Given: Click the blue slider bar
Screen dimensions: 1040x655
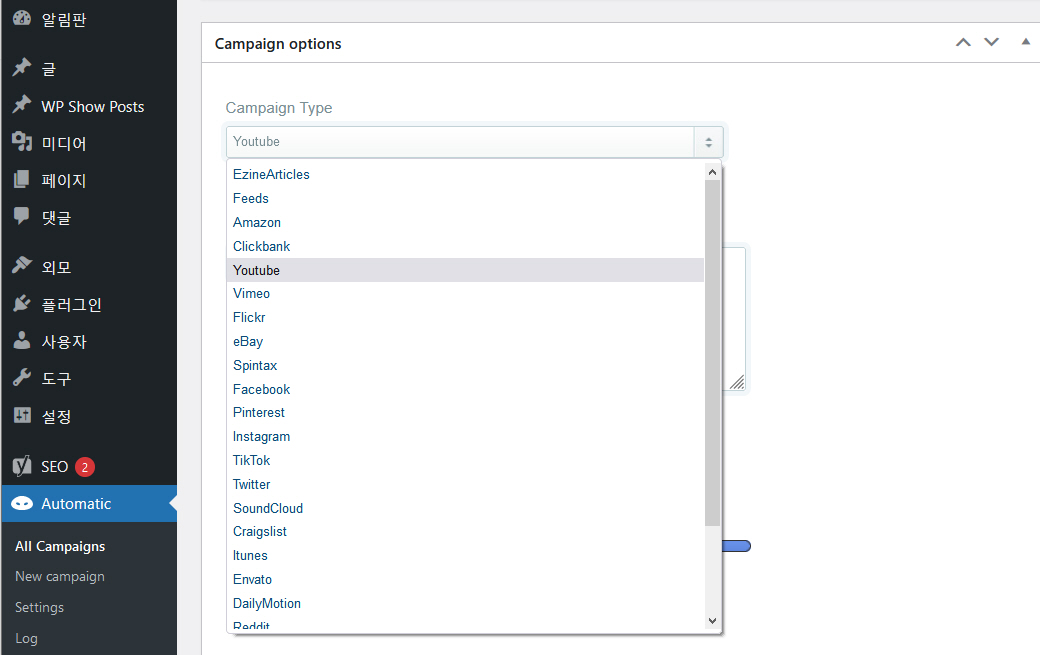Looking at the screenshot, I should click(x=736, y=546).
